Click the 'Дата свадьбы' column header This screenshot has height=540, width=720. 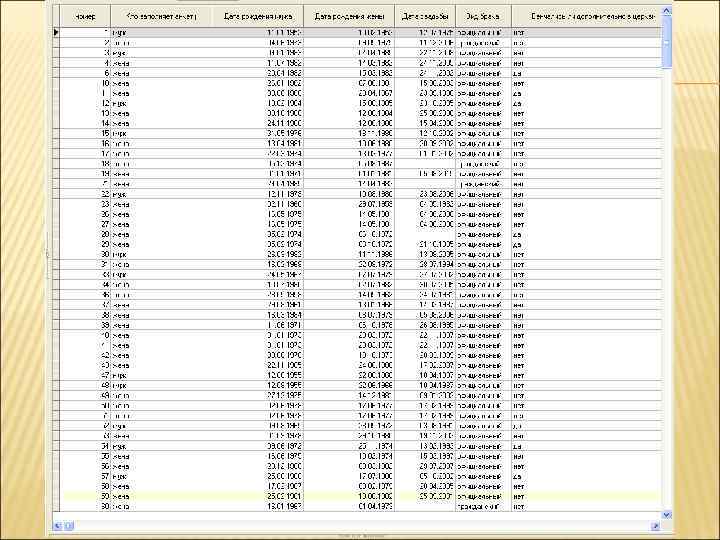tap(425, 17)
